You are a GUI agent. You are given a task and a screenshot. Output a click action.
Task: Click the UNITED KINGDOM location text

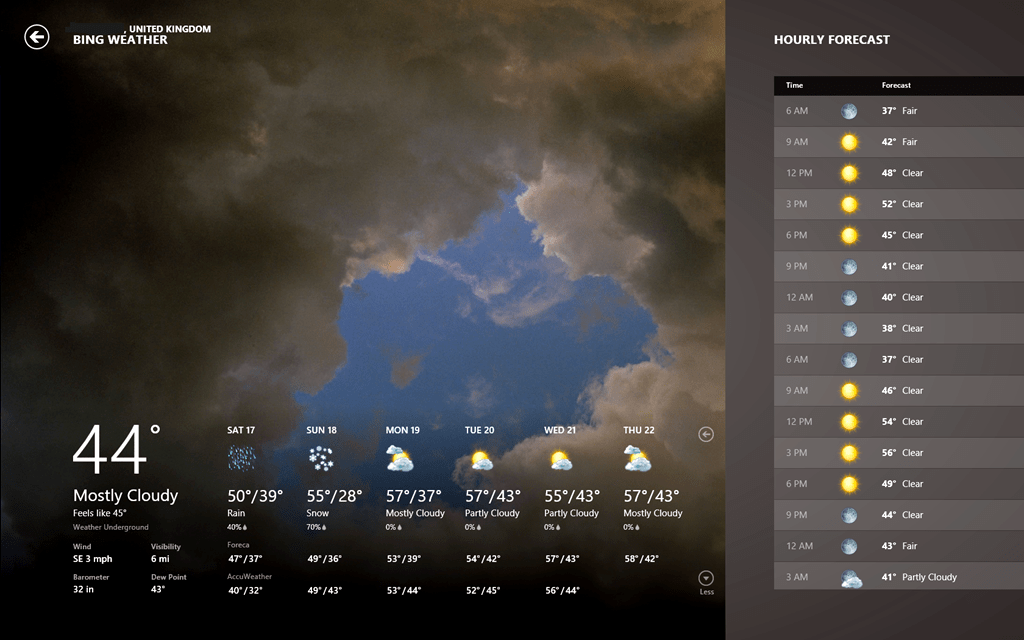(170, 29)
